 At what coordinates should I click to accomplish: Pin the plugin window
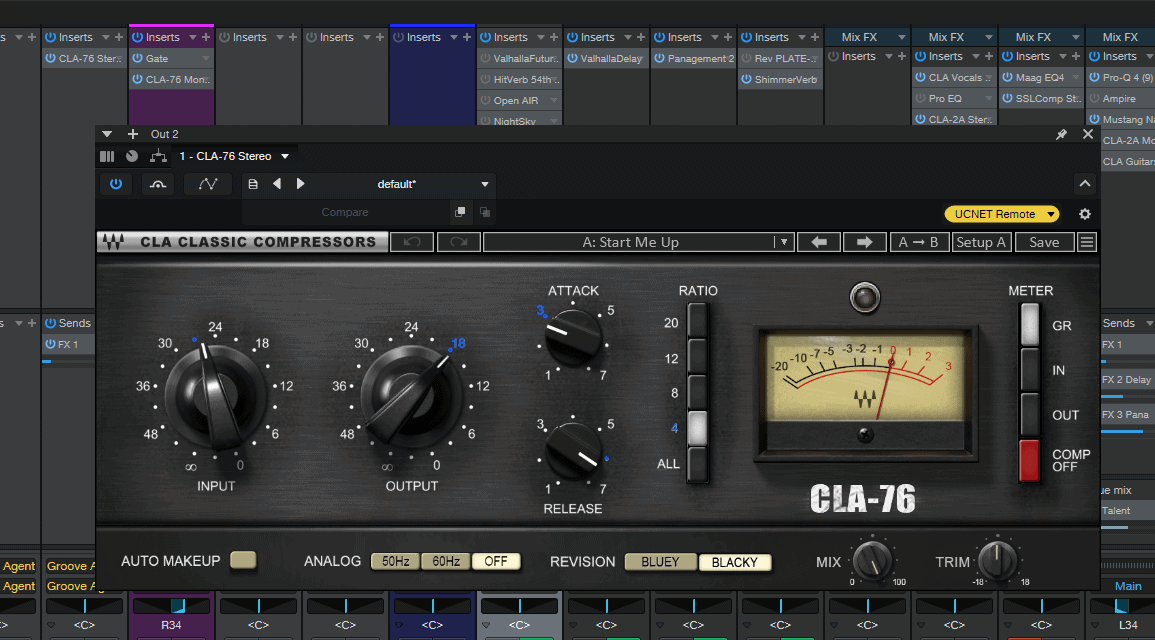pos(1061,134)
